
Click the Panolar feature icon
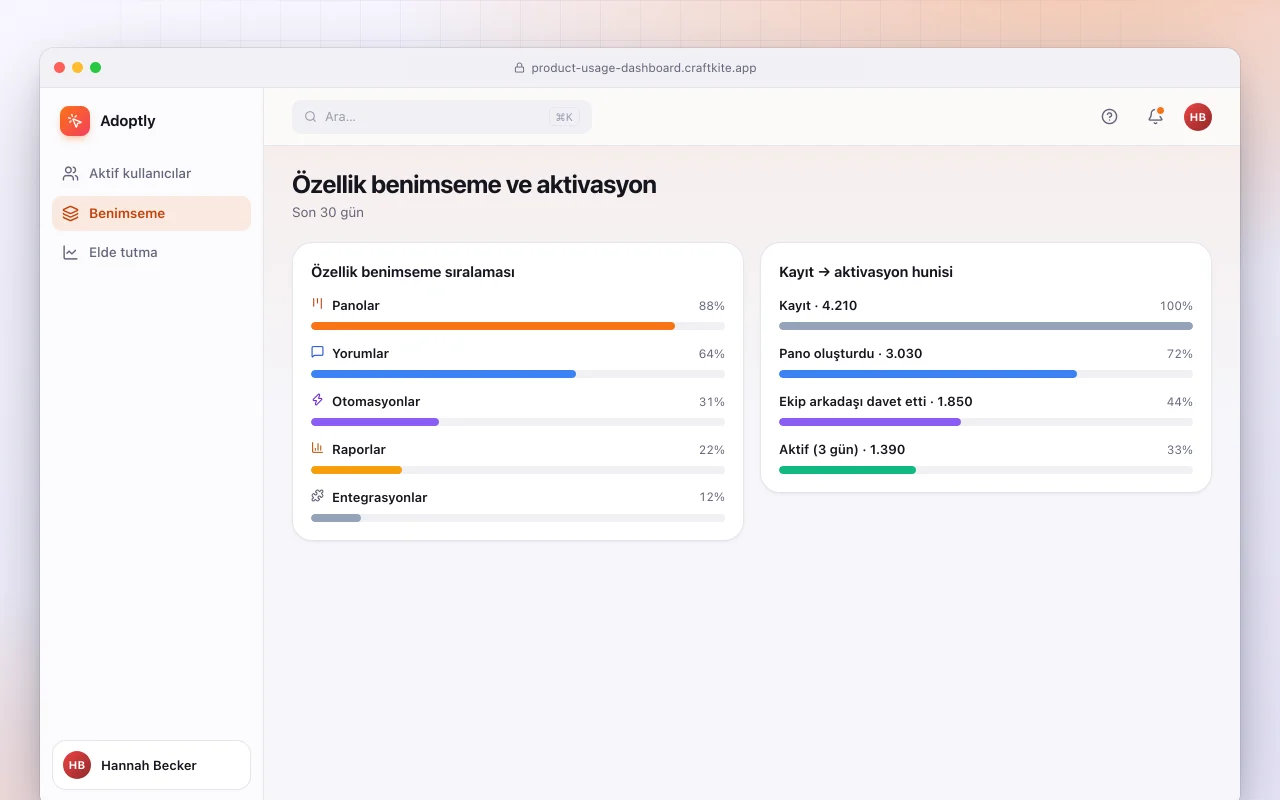point(317,304)
